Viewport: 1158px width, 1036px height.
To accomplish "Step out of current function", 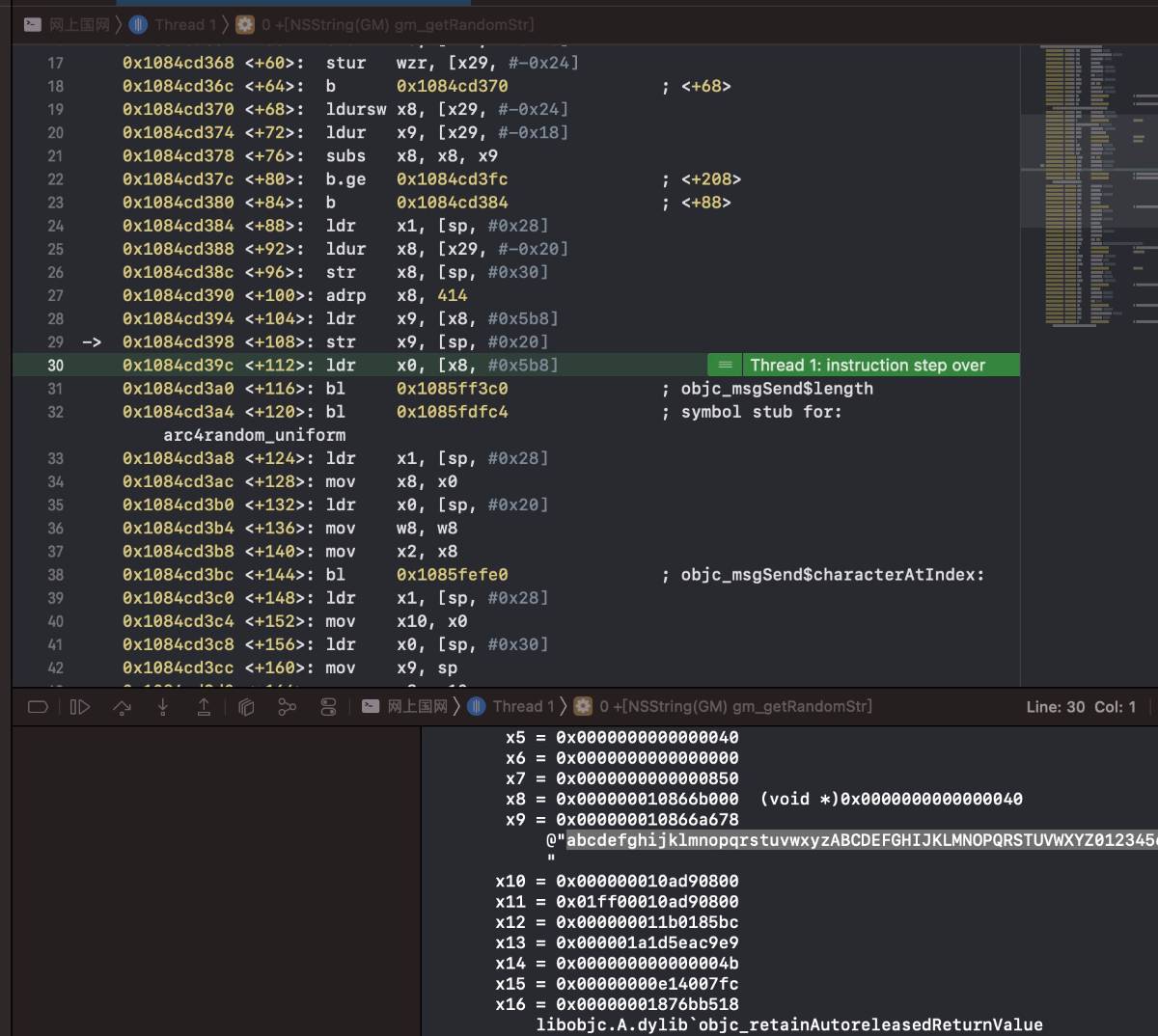I will tap(204, 707).
